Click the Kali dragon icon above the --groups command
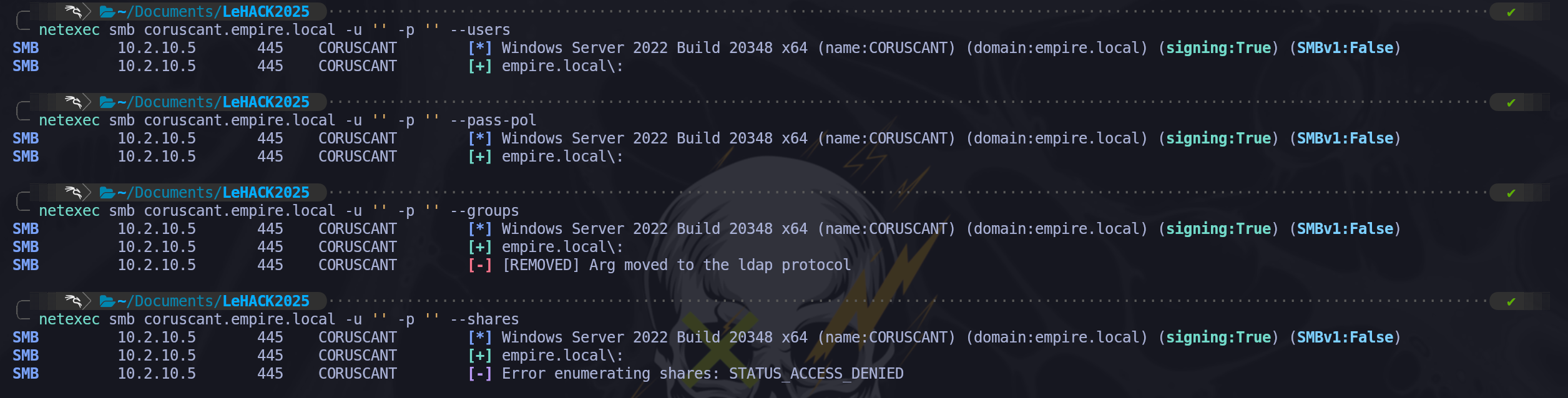1568x398 pixels. pyautogui.click(x=73, y=193)
